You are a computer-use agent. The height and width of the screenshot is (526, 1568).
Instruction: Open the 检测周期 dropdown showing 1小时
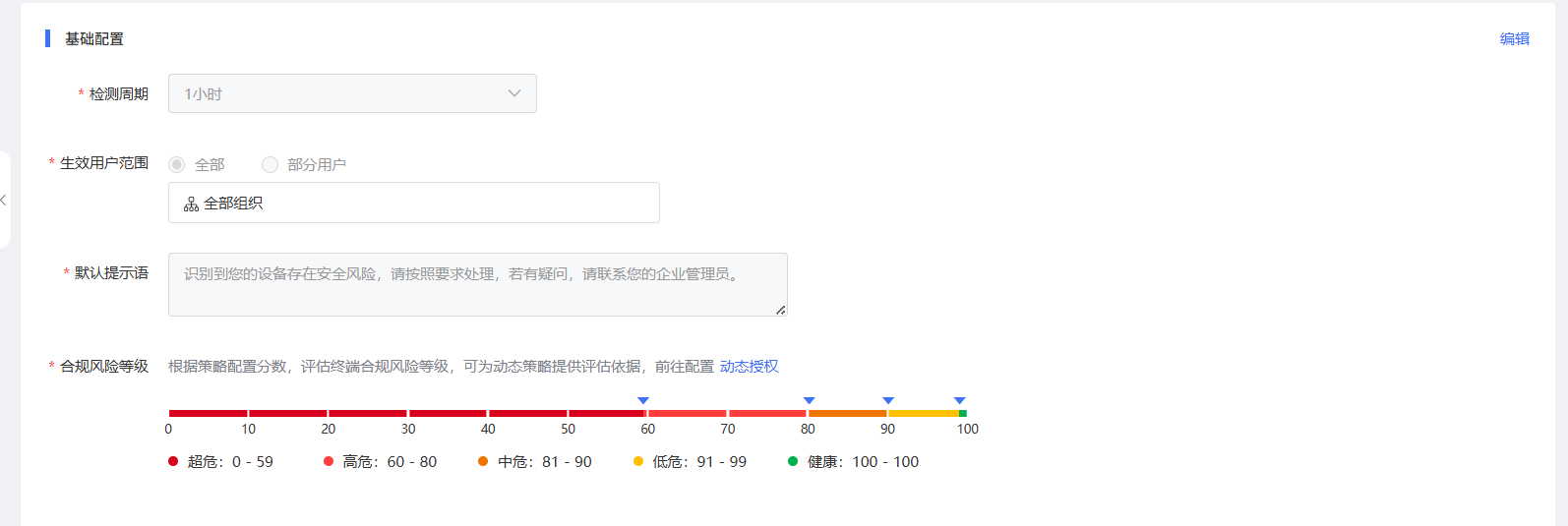(x=351, y=93)
